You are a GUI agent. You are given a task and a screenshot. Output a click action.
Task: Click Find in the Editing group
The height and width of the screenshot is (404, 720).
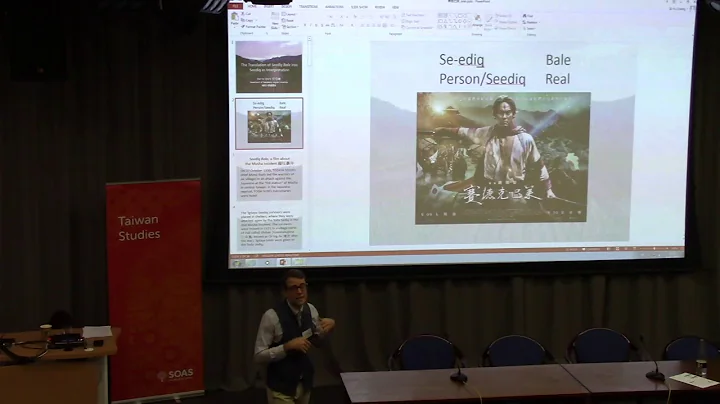coord(528,16)
